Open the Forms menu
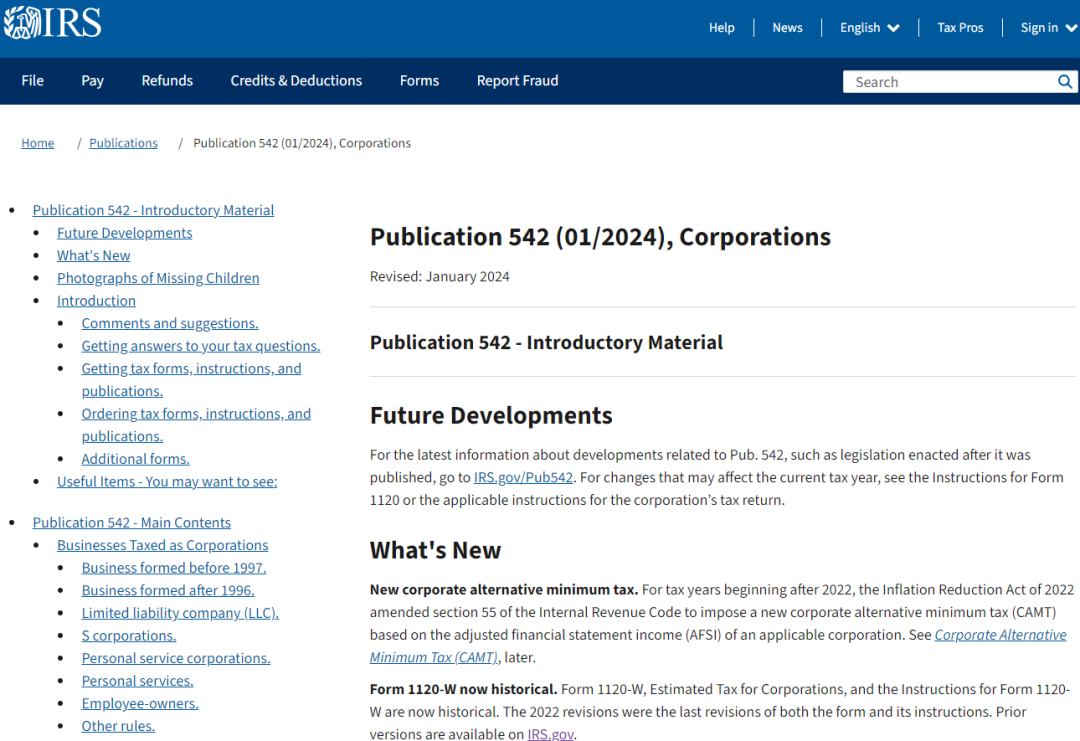The width and height of the screenshot is (1080, 741). pyautogui.click(x=419, y=81)
